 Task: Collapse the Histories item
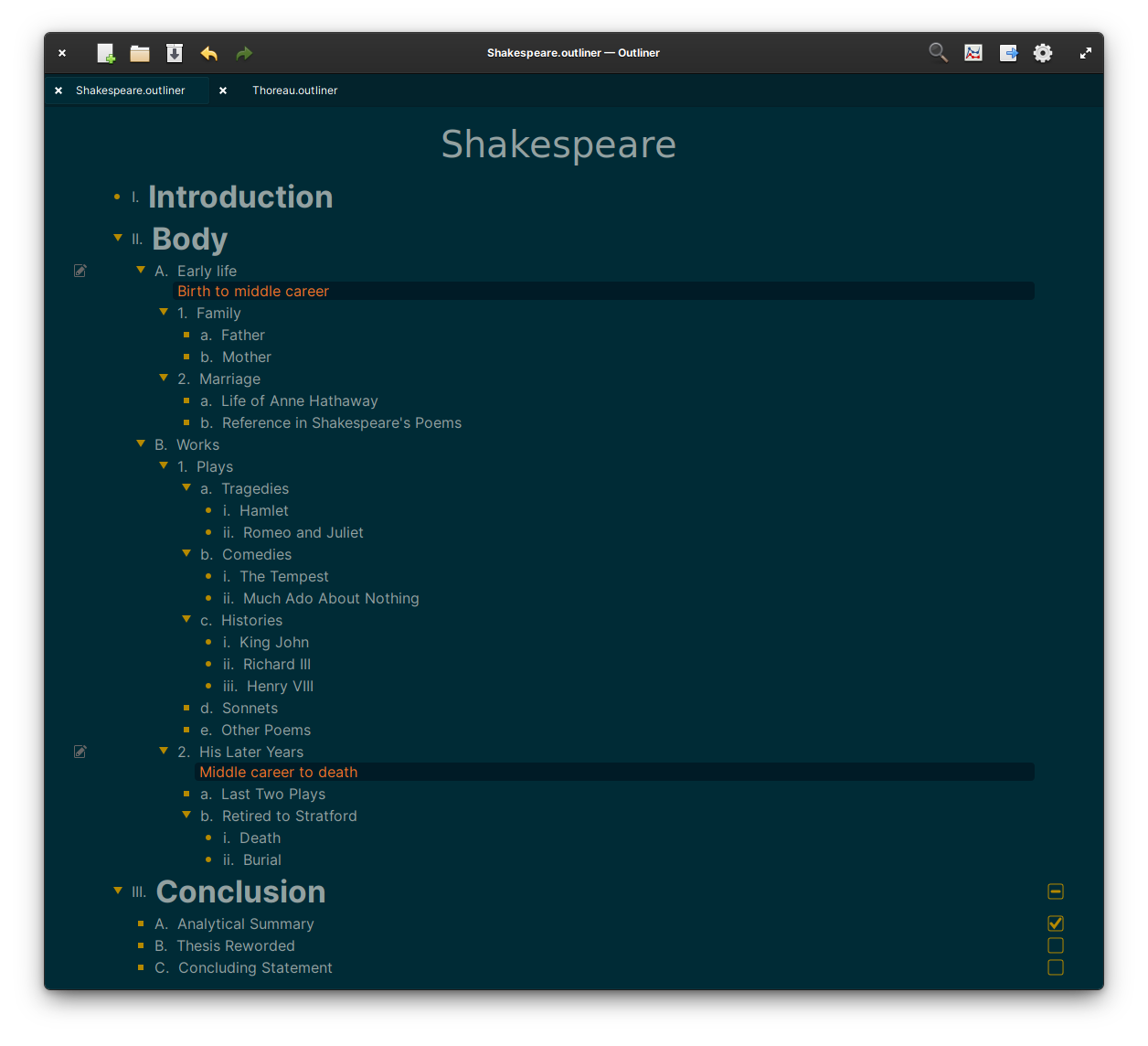186,619
